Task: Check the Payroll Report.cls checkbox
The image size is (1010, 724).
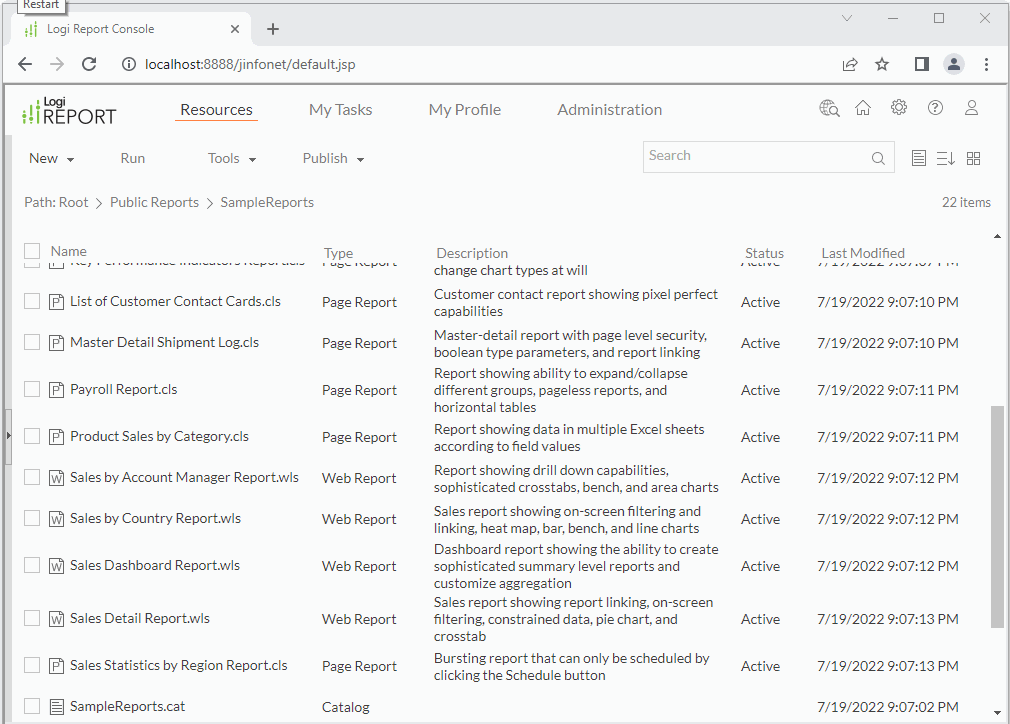Action: pyautogui.click(x=32, y=389)
